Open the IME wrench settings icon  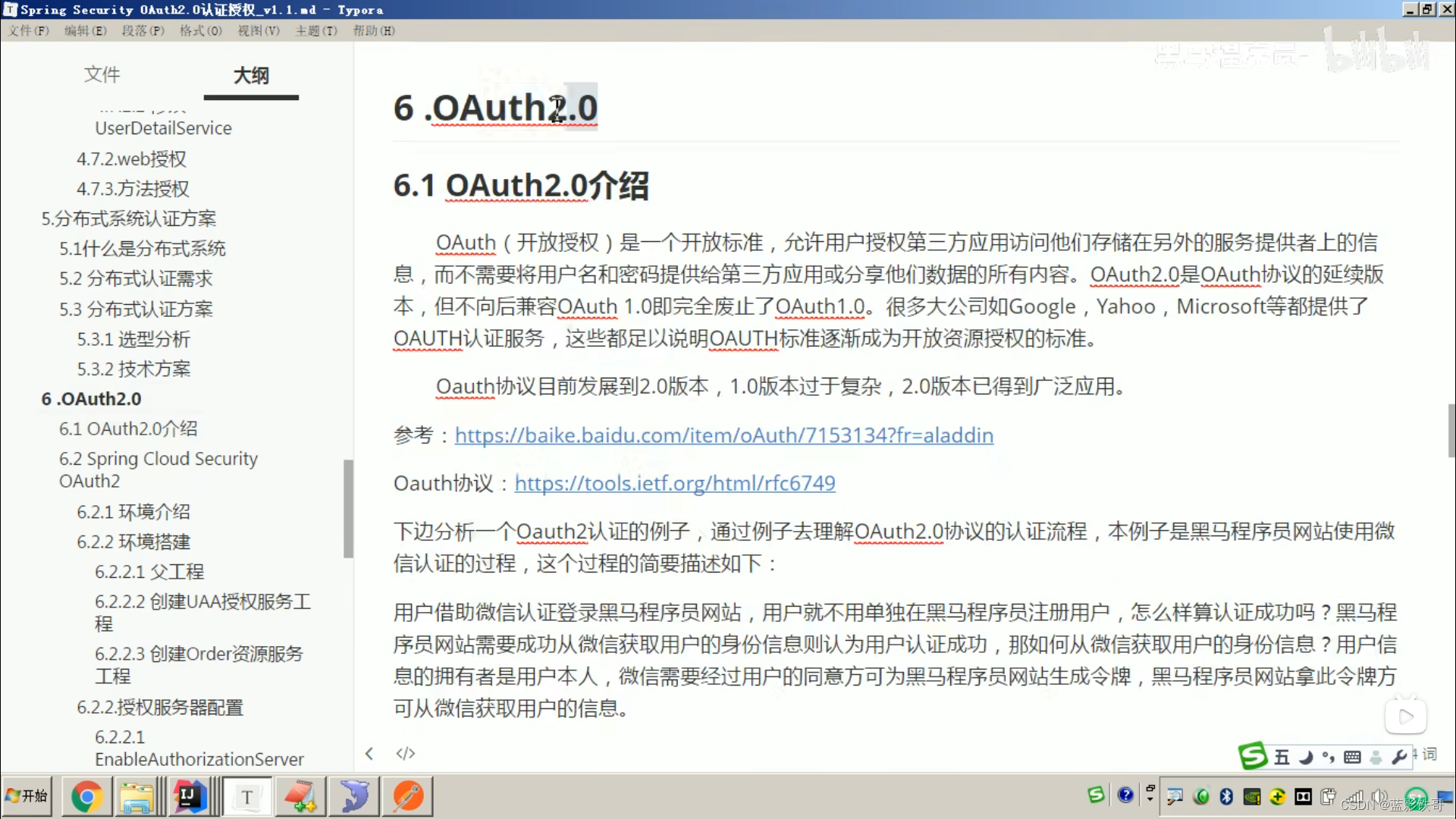(1399, 757)
